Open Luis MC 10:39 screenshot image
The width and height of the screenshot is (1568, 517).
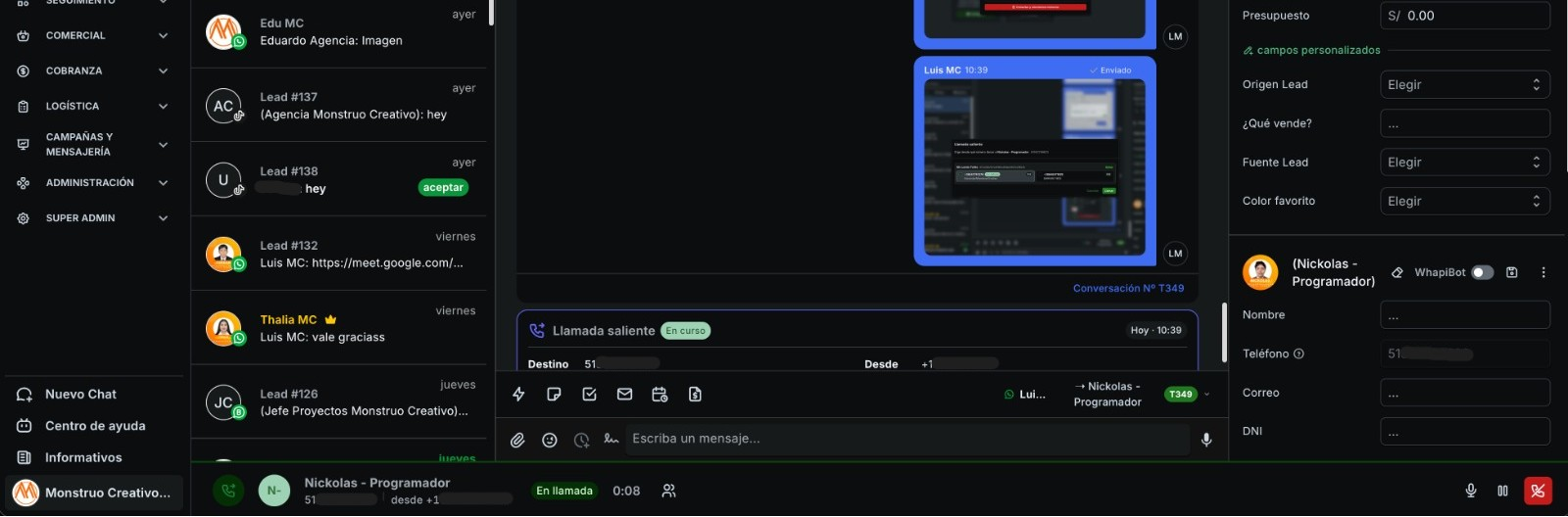pyautogui.click(x=1035, y=167)
